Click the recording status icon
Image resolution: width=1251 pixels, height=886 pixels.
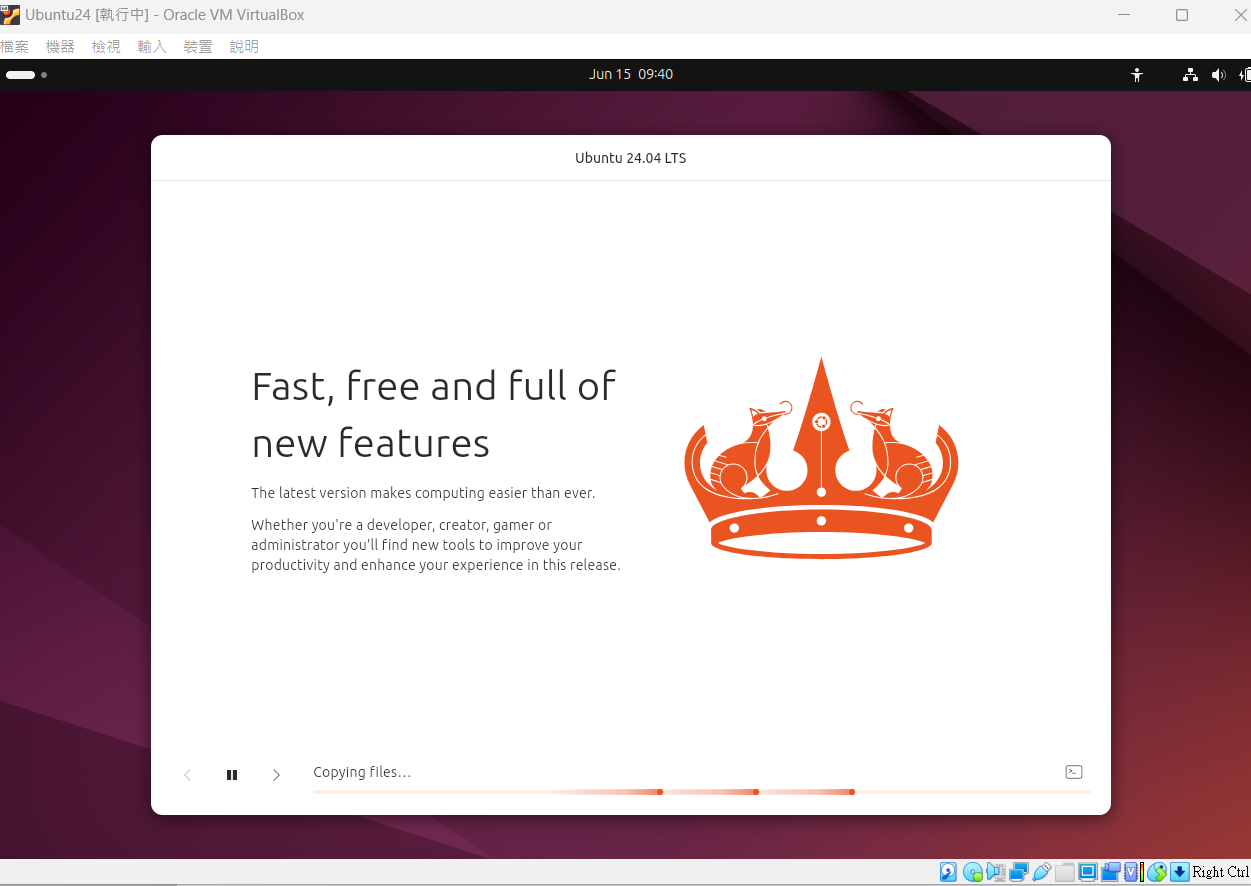click(1111, 872)
